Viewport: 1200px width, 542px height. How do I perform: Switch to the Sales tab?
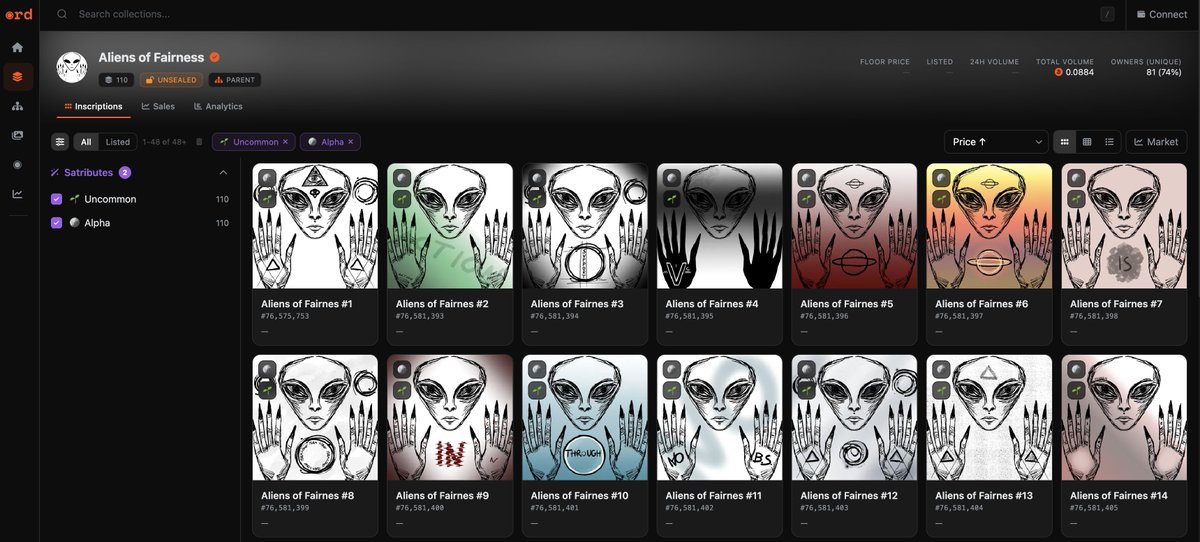coord(158,106)
